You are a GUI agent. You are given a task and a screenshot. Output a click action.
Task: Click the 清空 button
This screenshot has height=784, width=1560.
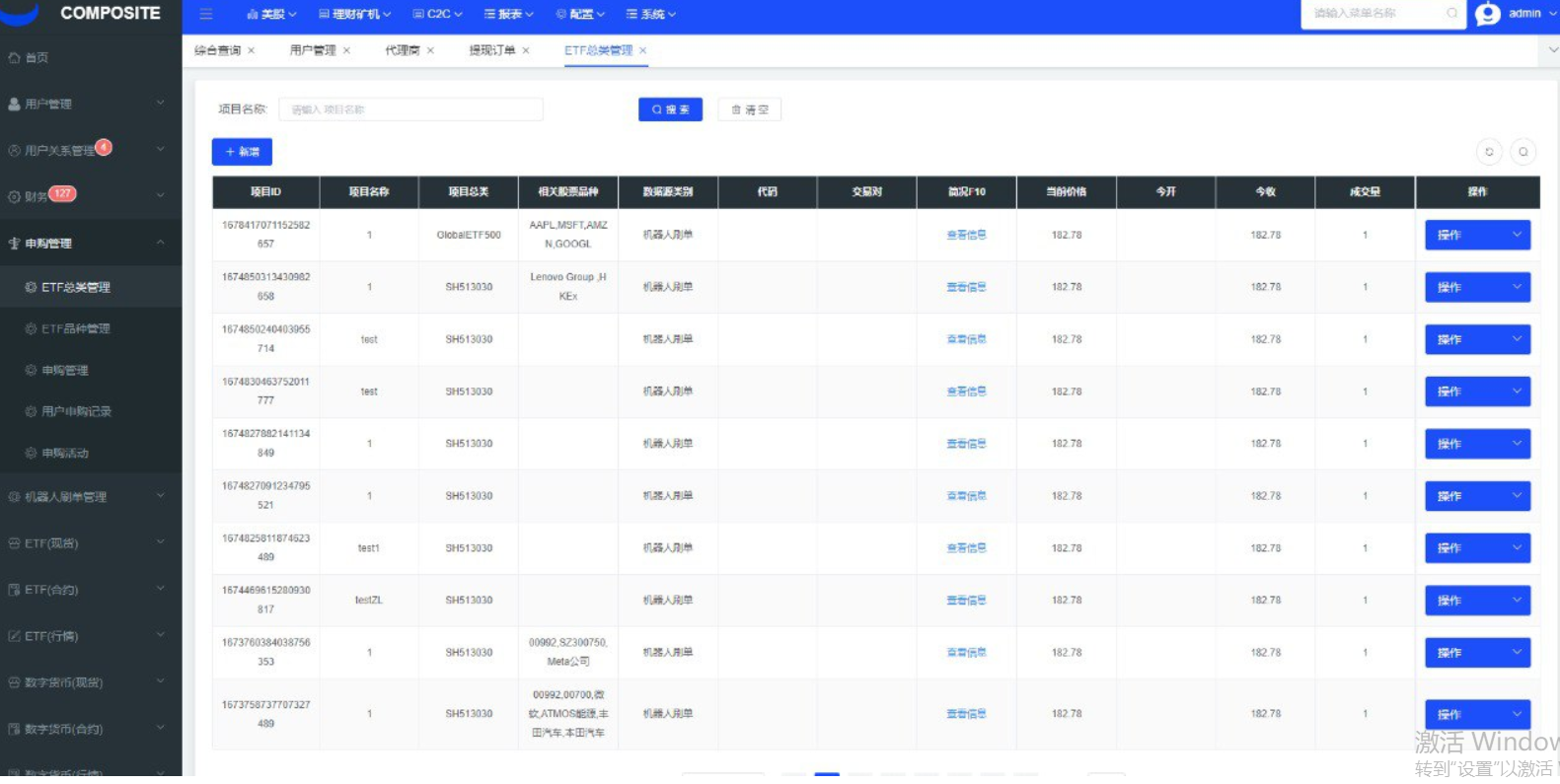point(749,109)
